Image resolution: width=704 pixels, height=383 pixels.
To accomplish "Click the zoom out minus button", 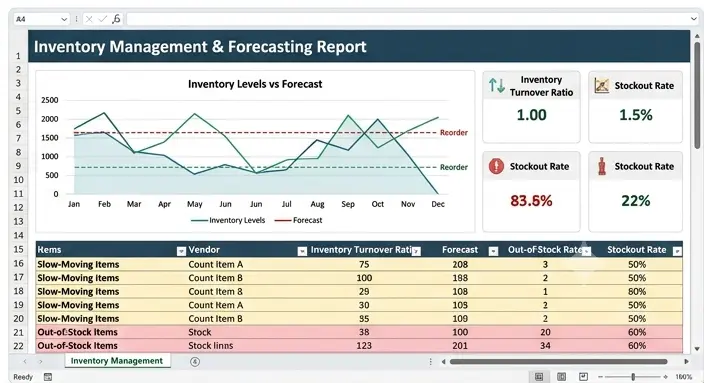I will (600, 377).
